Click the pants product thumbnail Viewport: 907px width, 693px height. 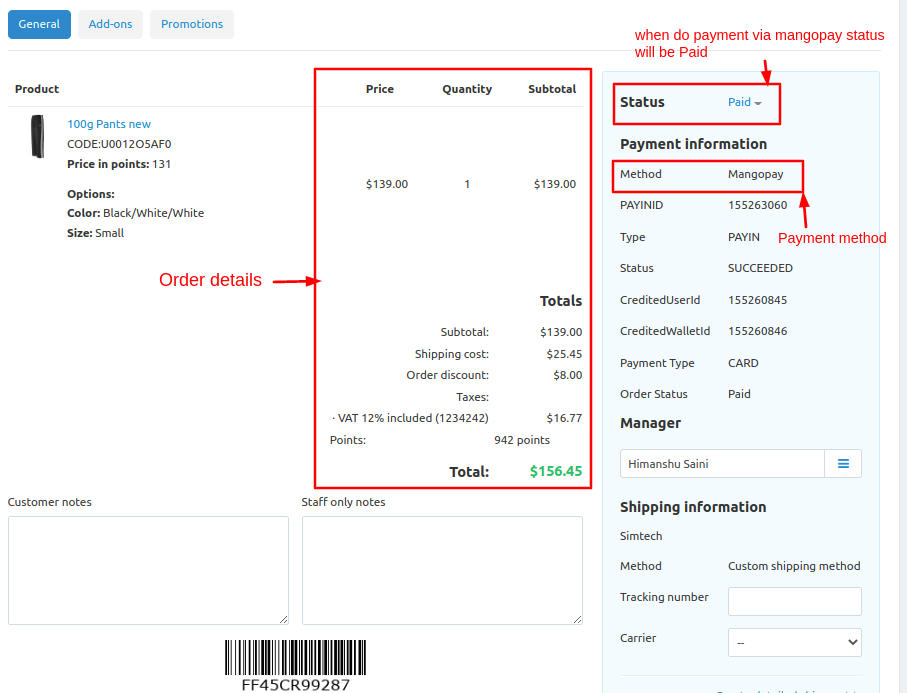pyautogui.click(x=38, y=136)
